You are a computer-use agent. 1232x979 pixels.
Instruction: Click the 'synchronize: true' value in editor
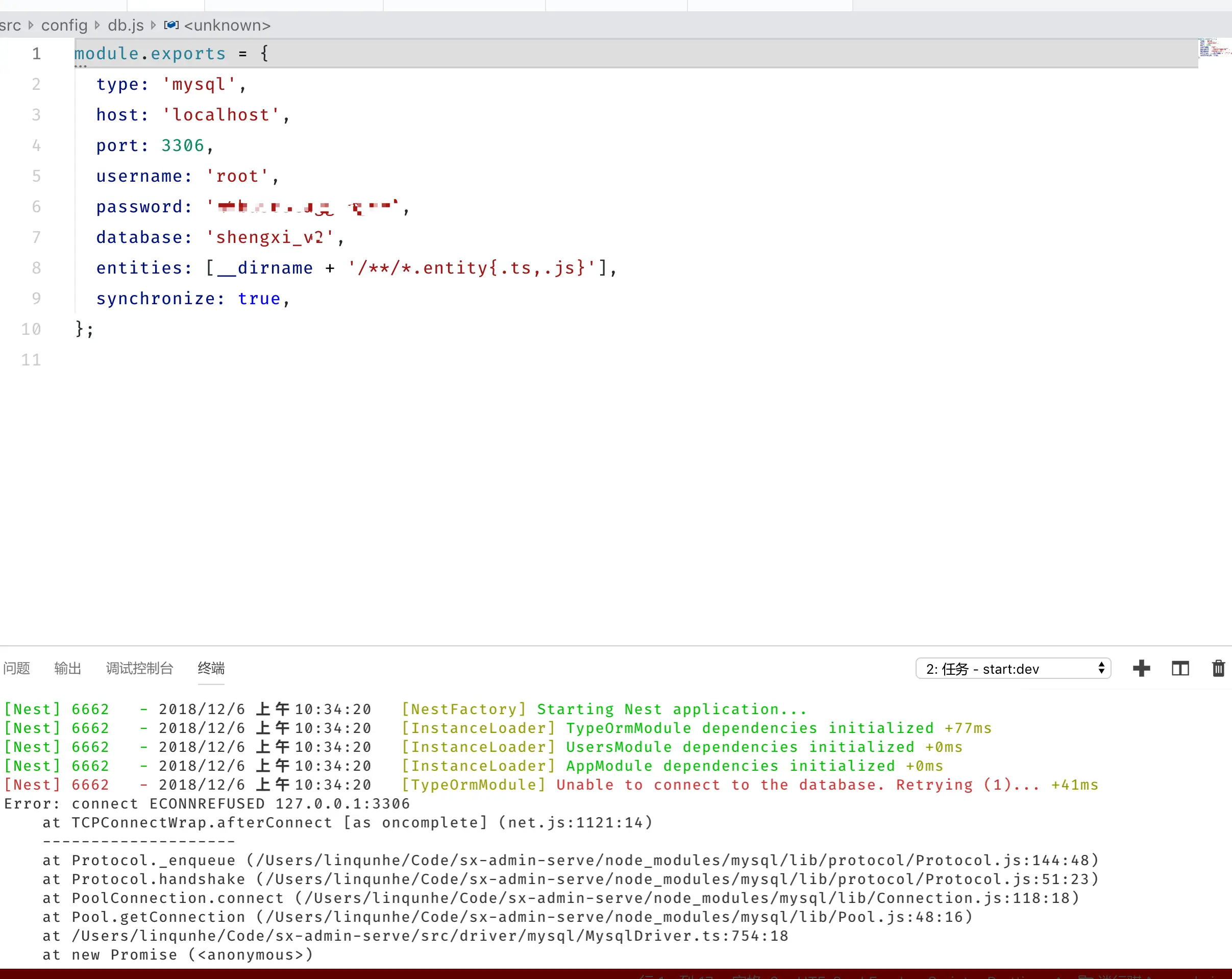tap(259, 298)
